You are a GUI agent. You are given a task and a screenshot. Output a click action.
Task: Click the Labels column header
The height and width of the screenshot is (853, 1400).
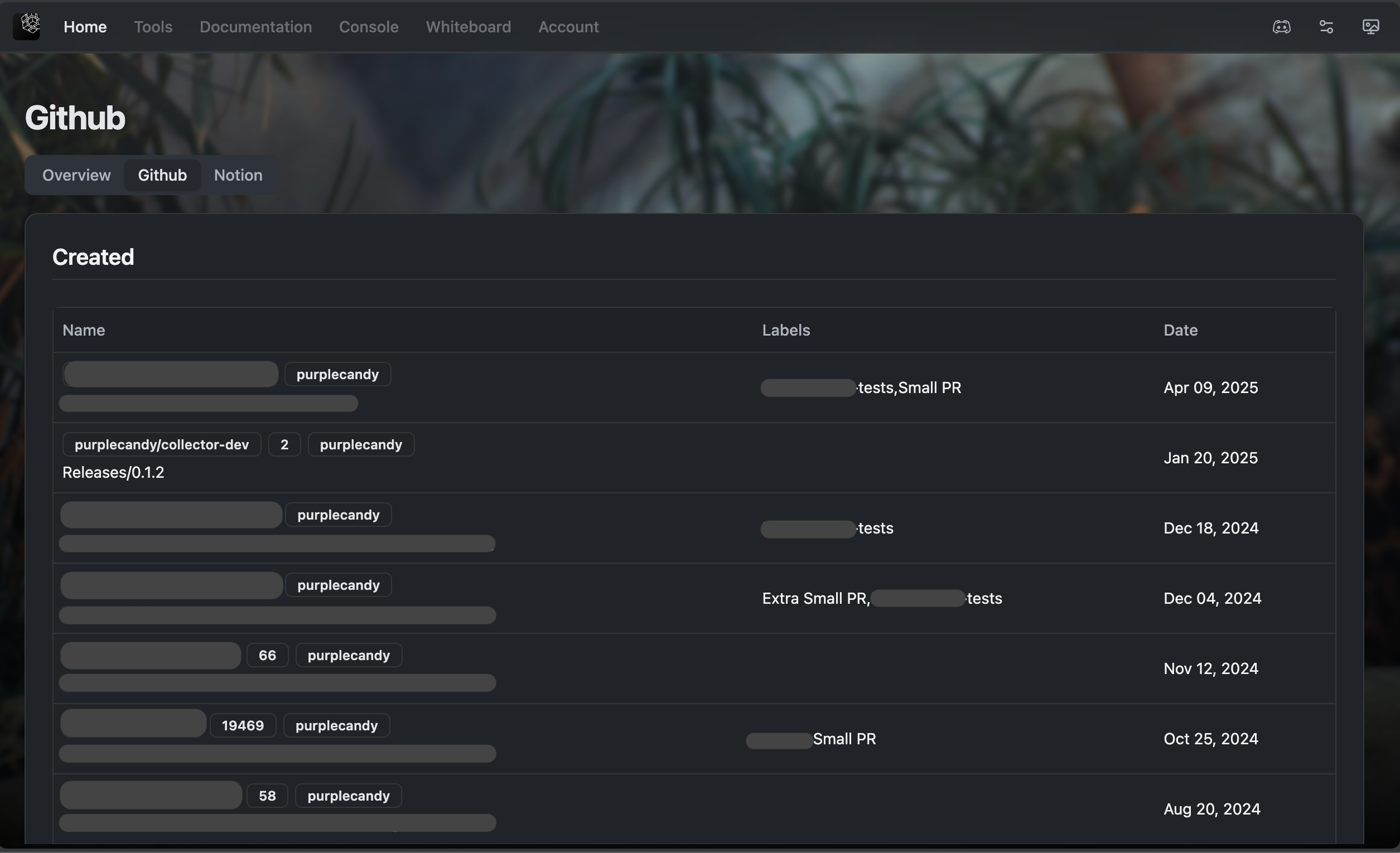tap(786, 330)
